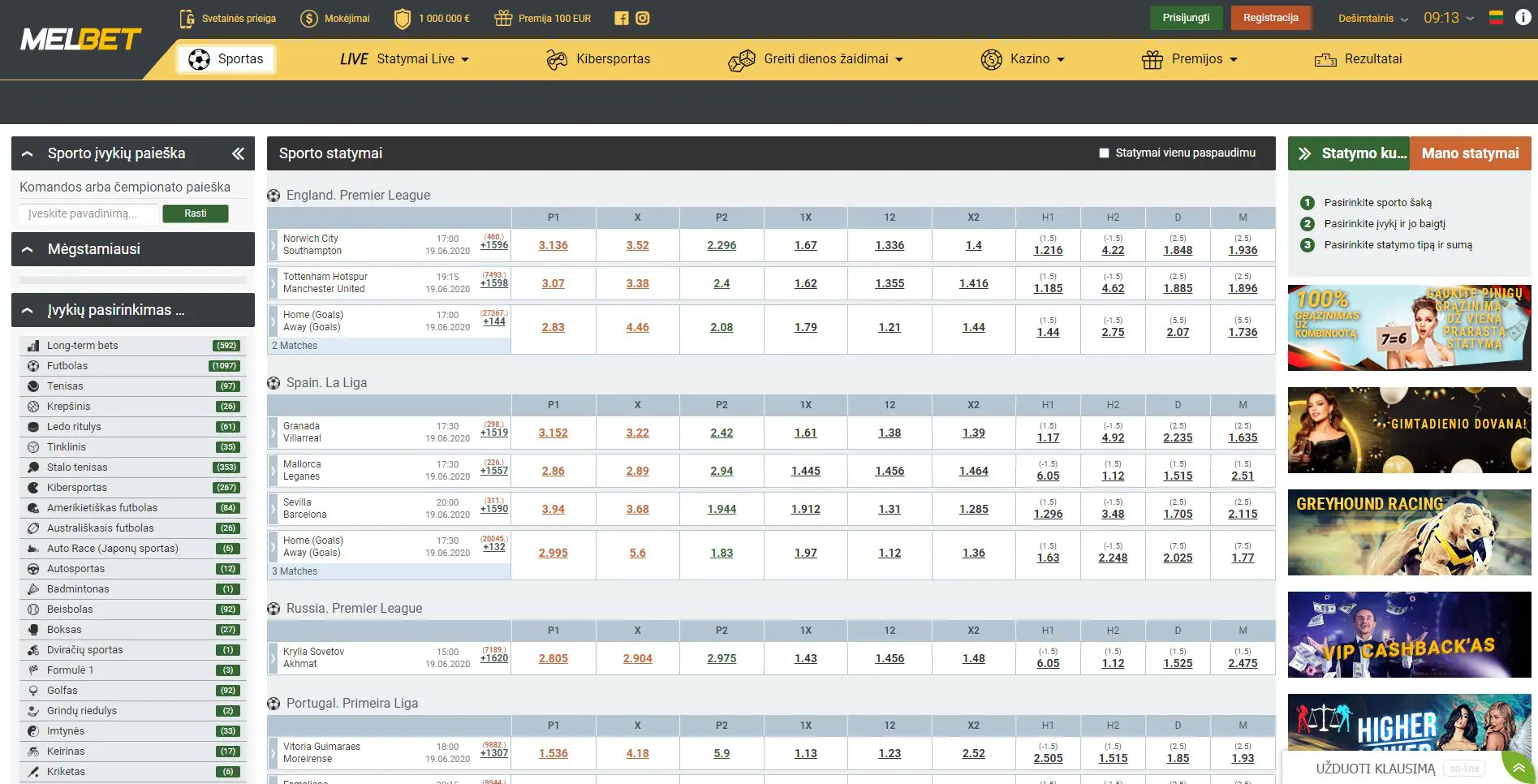Click the Ledo ritulys icon in sidebar
The width and height of the screenshot is (1538, 784).
pos(32,426)
